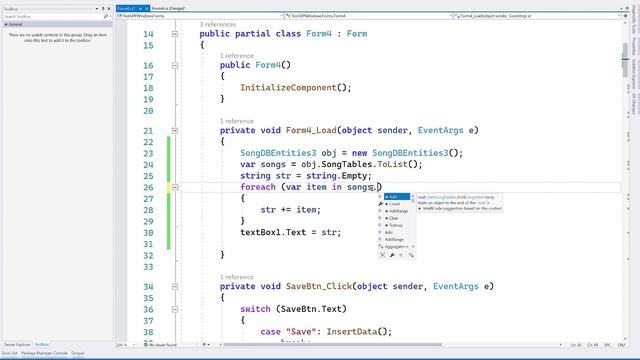Open 1 reference link above Form4 constructor
The height and width of the screenshot is (360, 640).
[237, 56]
